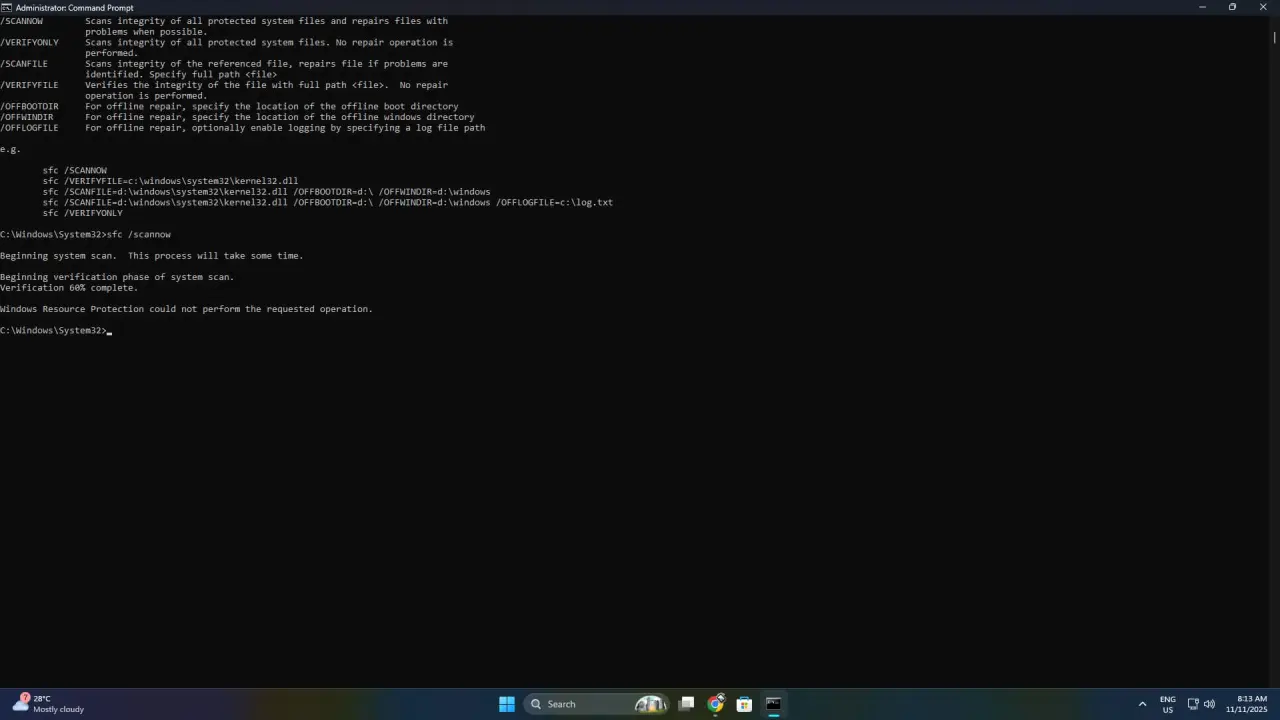Image resolution: width=1280 pixels, height=720 pixels.
Task: Restore down the Command Prompt window
Action: pos(1232,7)
